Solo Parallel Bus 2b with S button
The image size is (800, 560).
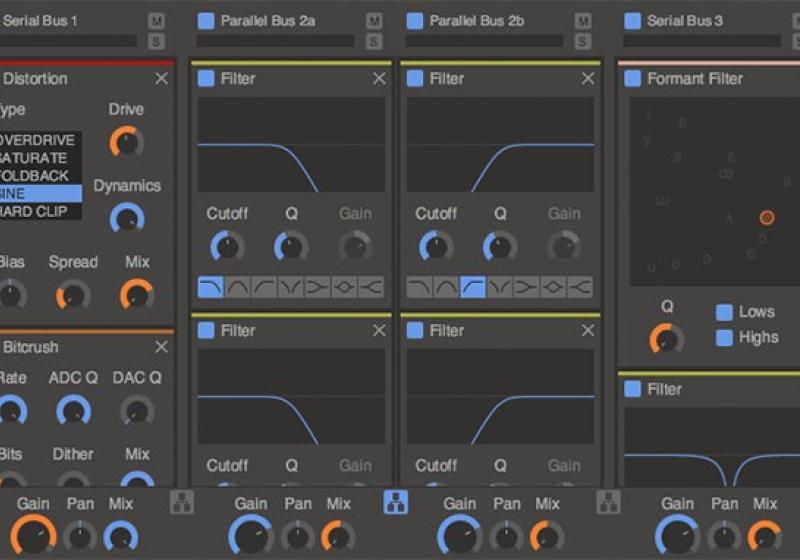(x=582, y=41)
